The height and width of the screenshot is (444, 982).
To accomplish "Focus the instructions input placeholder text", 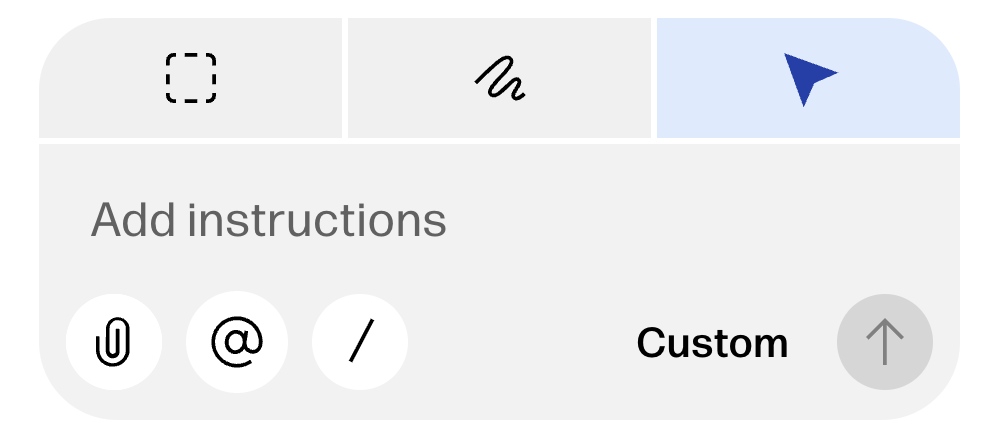I will (268, 220).
